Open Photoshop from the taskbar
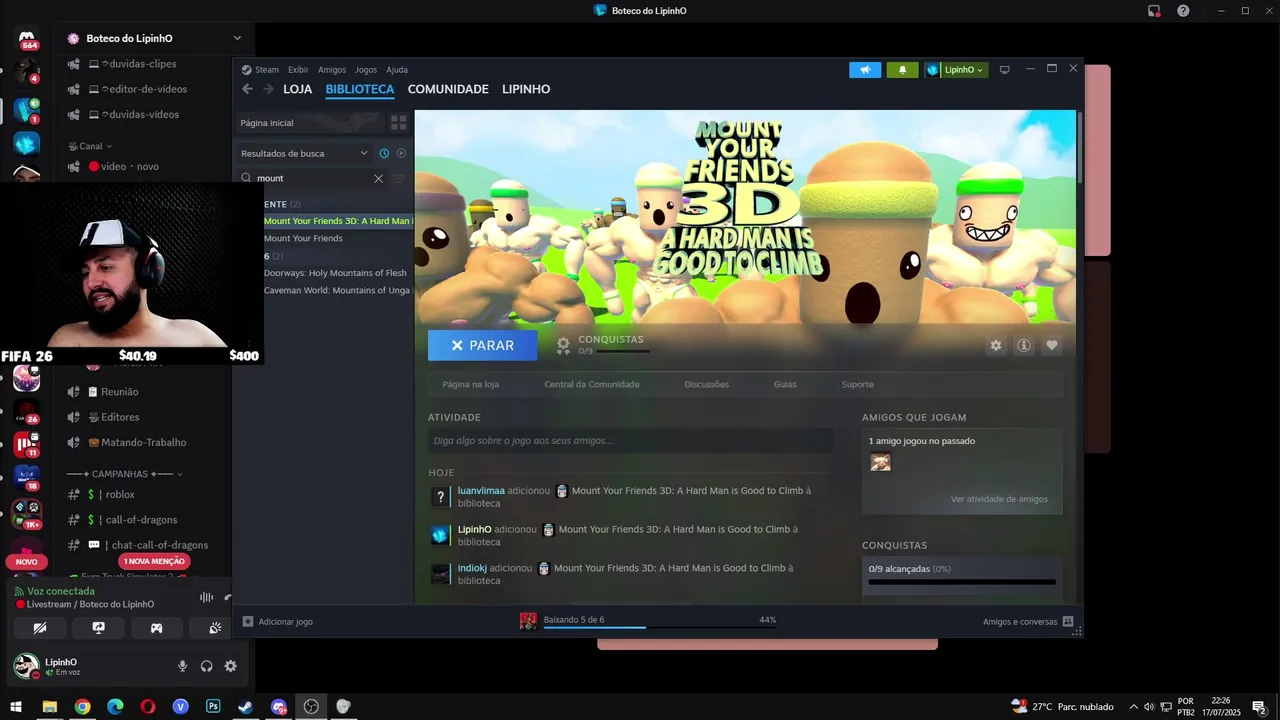 (x=213, y=707)
